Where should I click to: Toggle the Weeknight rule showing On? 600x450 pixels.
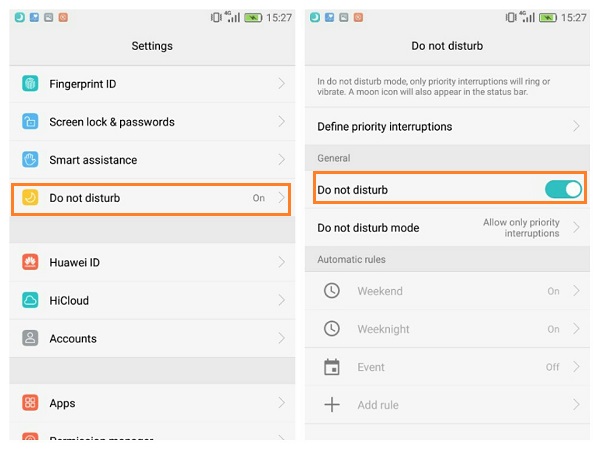click(x=553, y=329)
